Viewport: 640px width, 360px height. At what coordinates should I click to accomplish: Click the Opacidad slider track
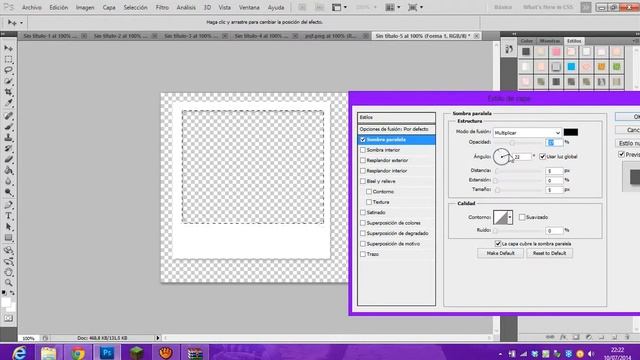pyautogui.click(x=518, y=143)
